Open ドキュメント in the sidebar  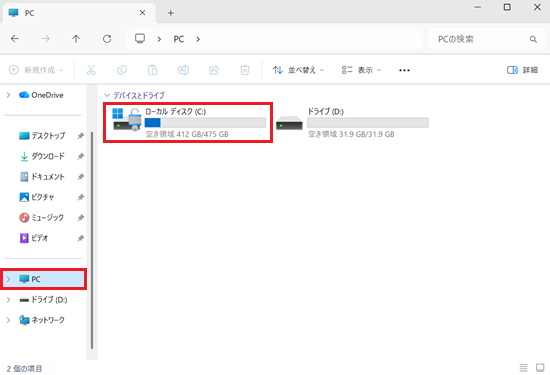pos(48,176)
